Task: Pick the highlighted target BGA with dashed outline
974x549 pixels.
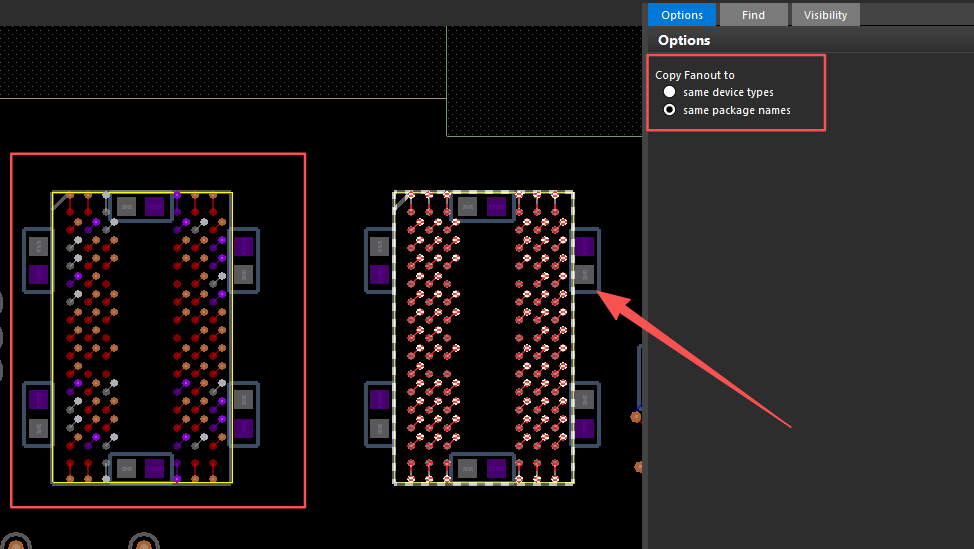Action: point(484,338)
